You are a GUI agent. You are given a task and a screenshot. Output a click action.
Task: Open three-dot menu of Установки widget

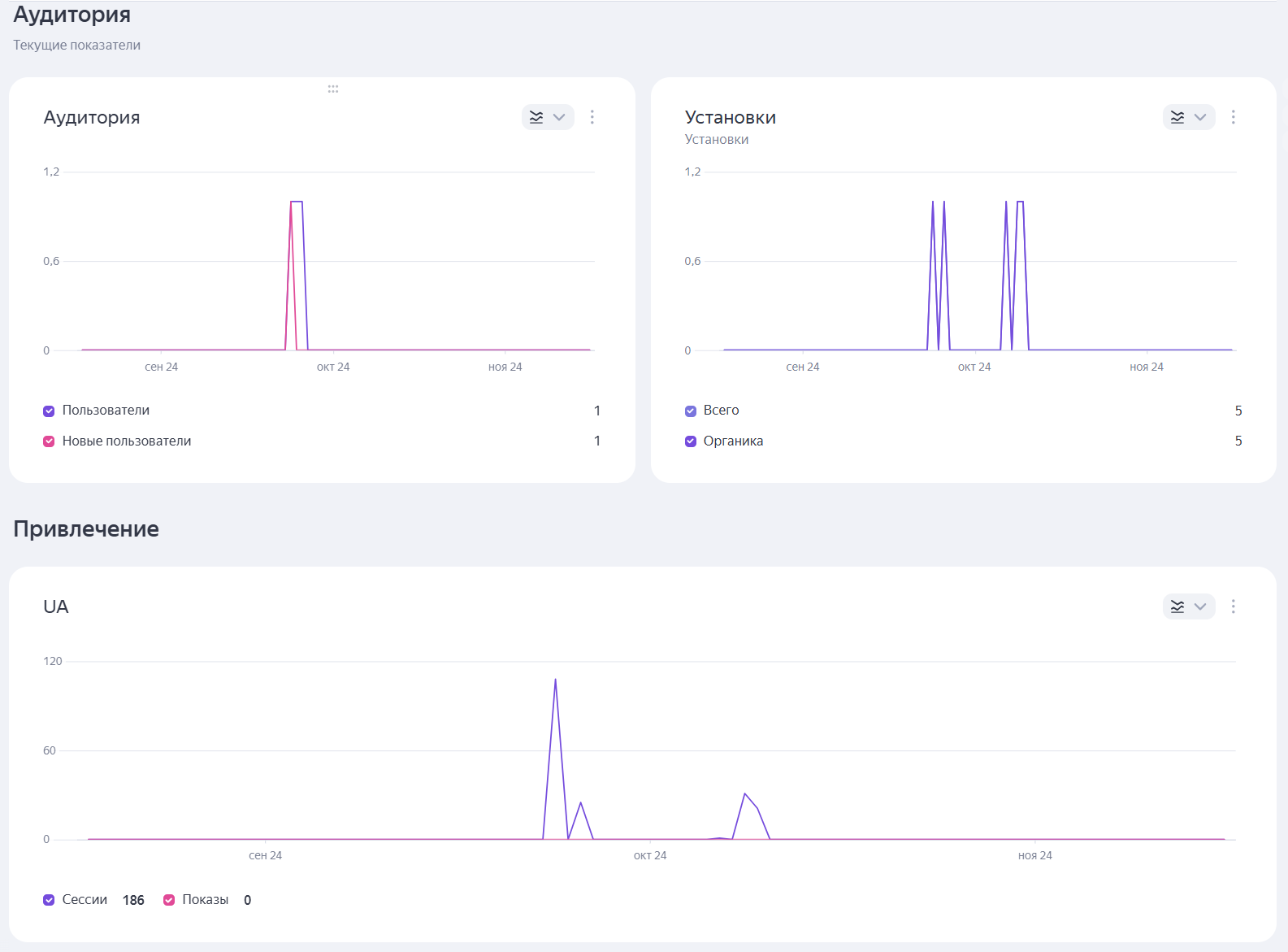coord(1234,117)
